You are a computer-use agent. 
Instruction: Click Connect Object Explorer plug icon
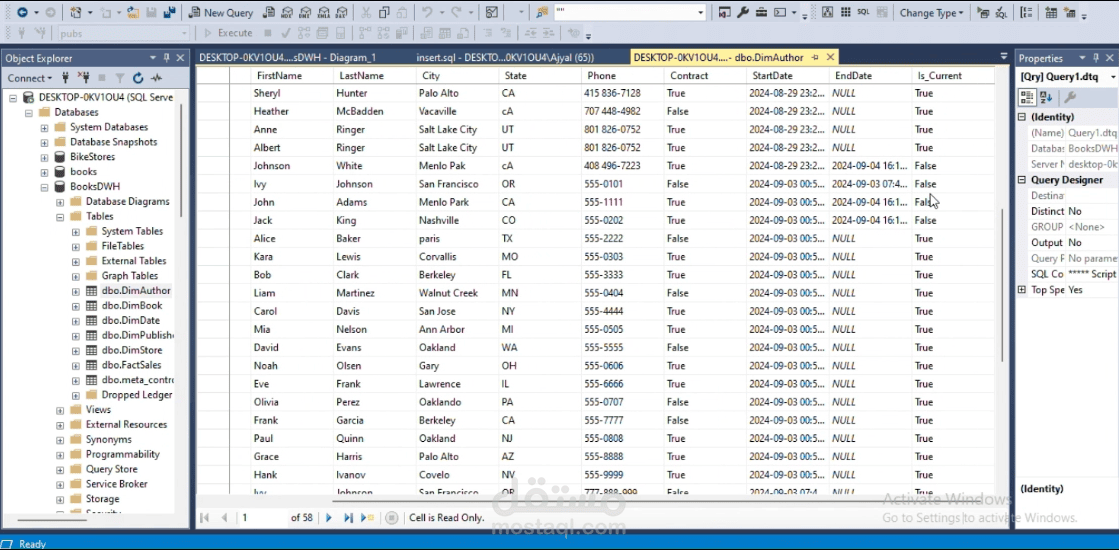coord(66,78)
